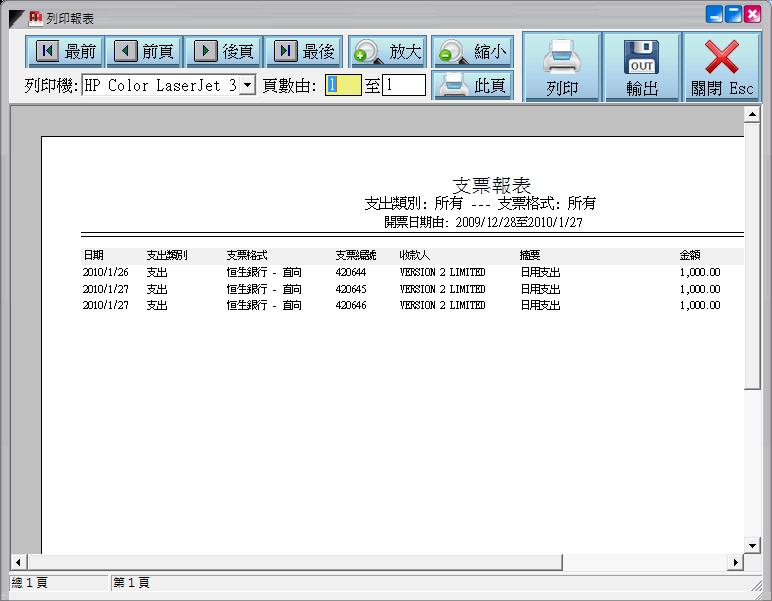Zoom out using the 縮小 magnifier button
The height and width of the screenshot is (601, 772).
(x=471, y=51)
